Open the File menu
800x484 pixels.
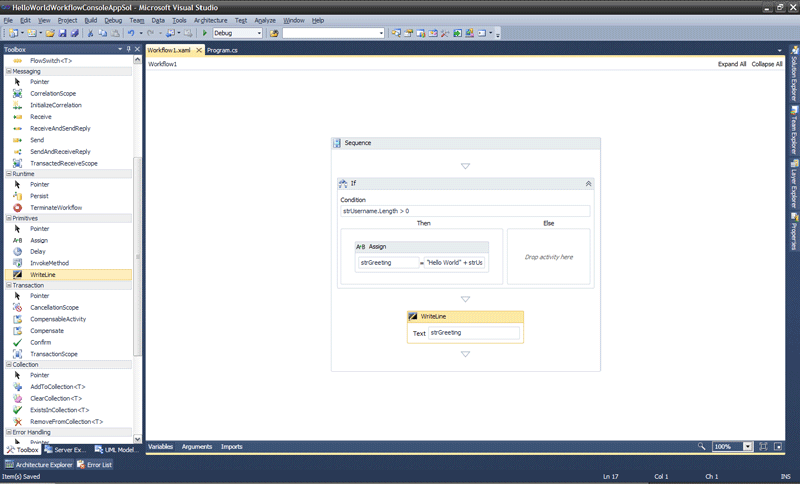pos(8,20)
